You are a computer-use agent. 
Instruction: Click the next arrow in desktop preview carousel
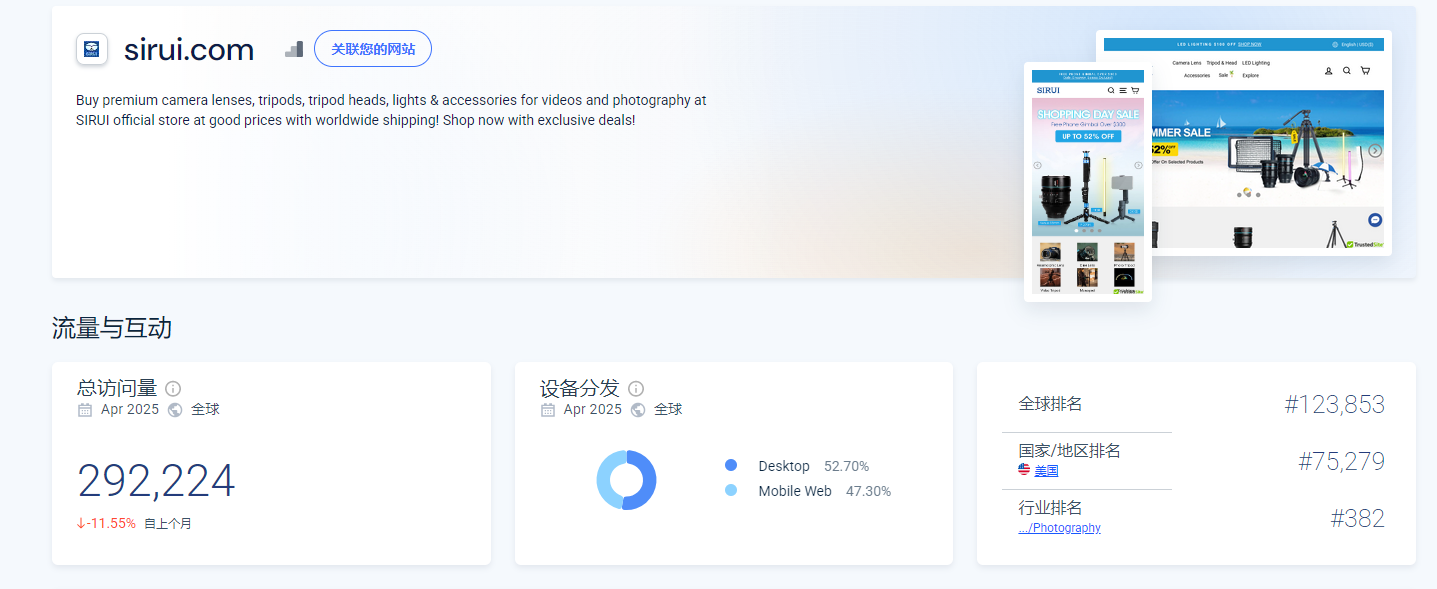tap(1375, 151)
